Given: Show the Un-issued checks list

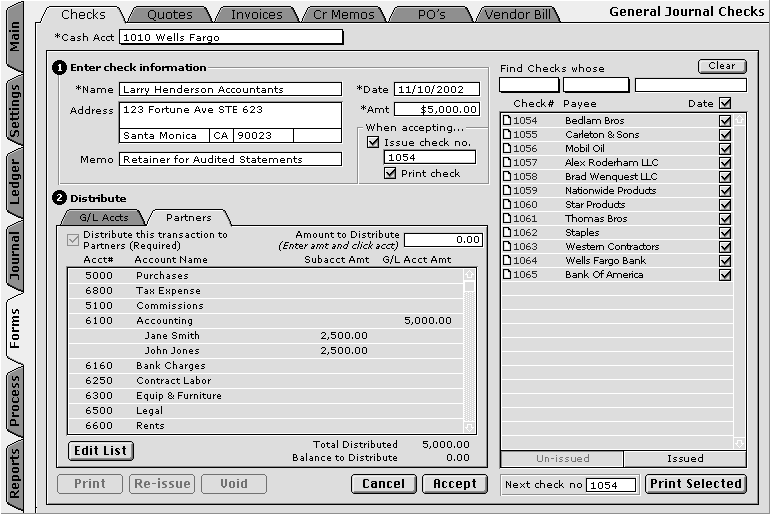Looking at the screenshot, I should (562, 459).
